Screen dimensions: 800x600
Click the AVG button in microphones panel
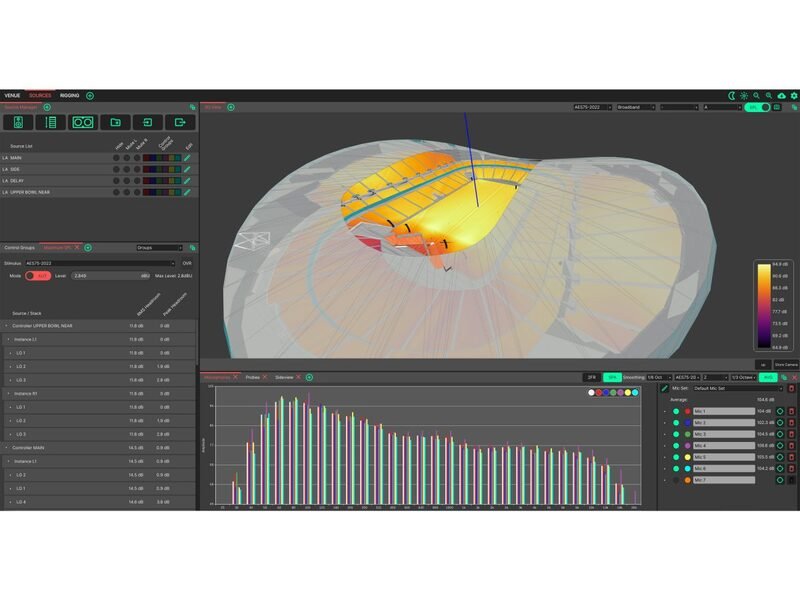click(x=768, y=378)
